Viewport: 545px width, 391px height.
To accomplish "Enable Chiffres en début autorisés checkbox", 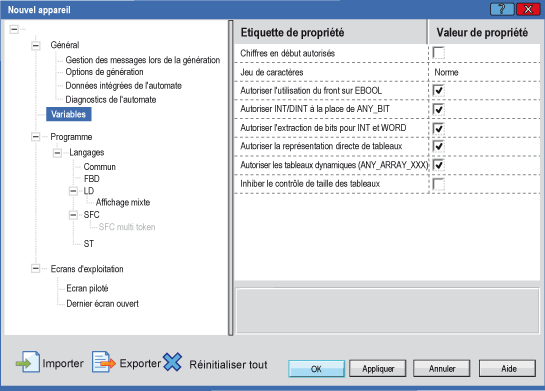I will [x=439, y=53].
